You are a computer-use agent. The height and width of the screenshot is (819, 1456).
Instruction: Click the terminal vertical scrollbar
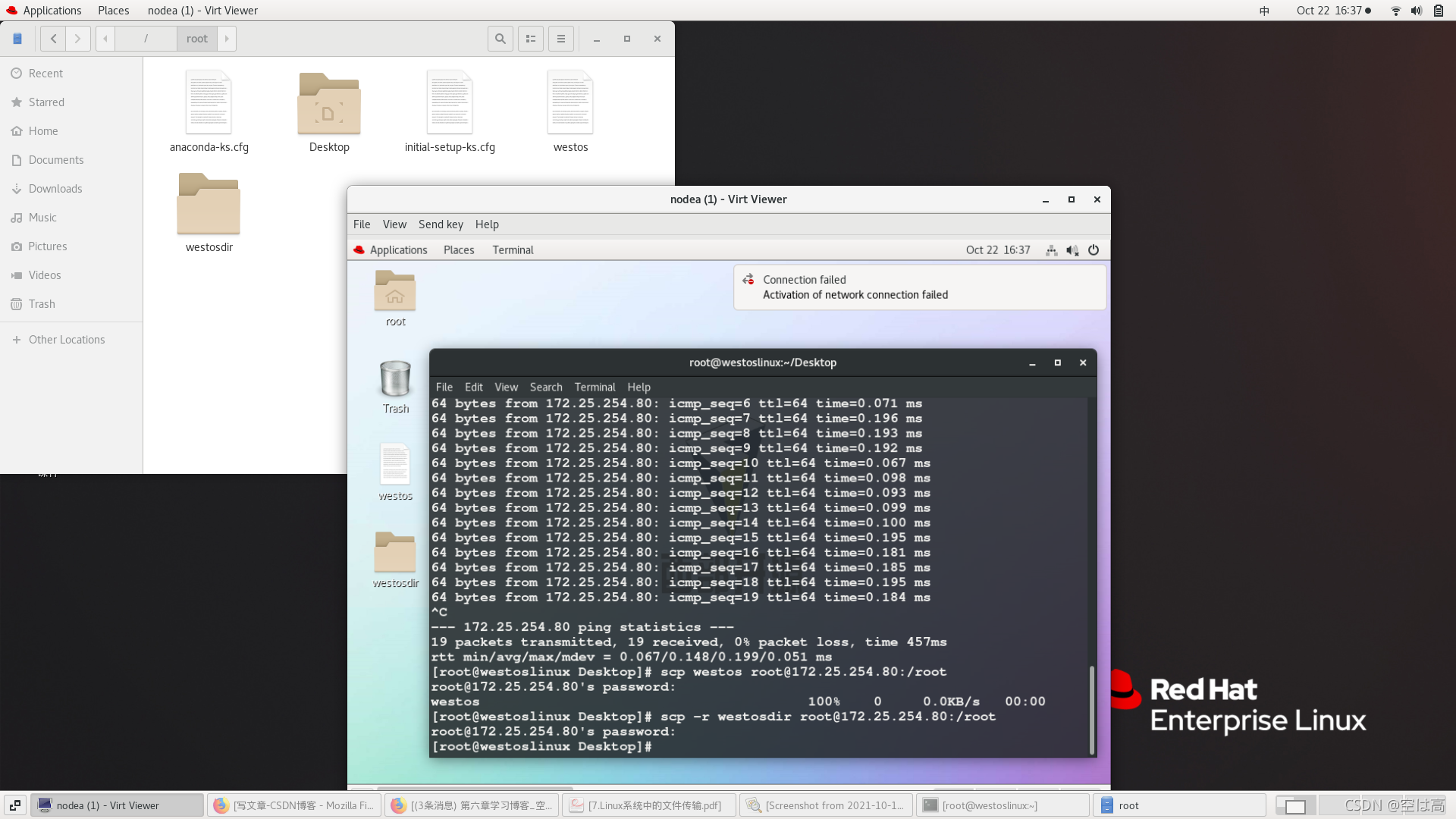(1092, 710)
